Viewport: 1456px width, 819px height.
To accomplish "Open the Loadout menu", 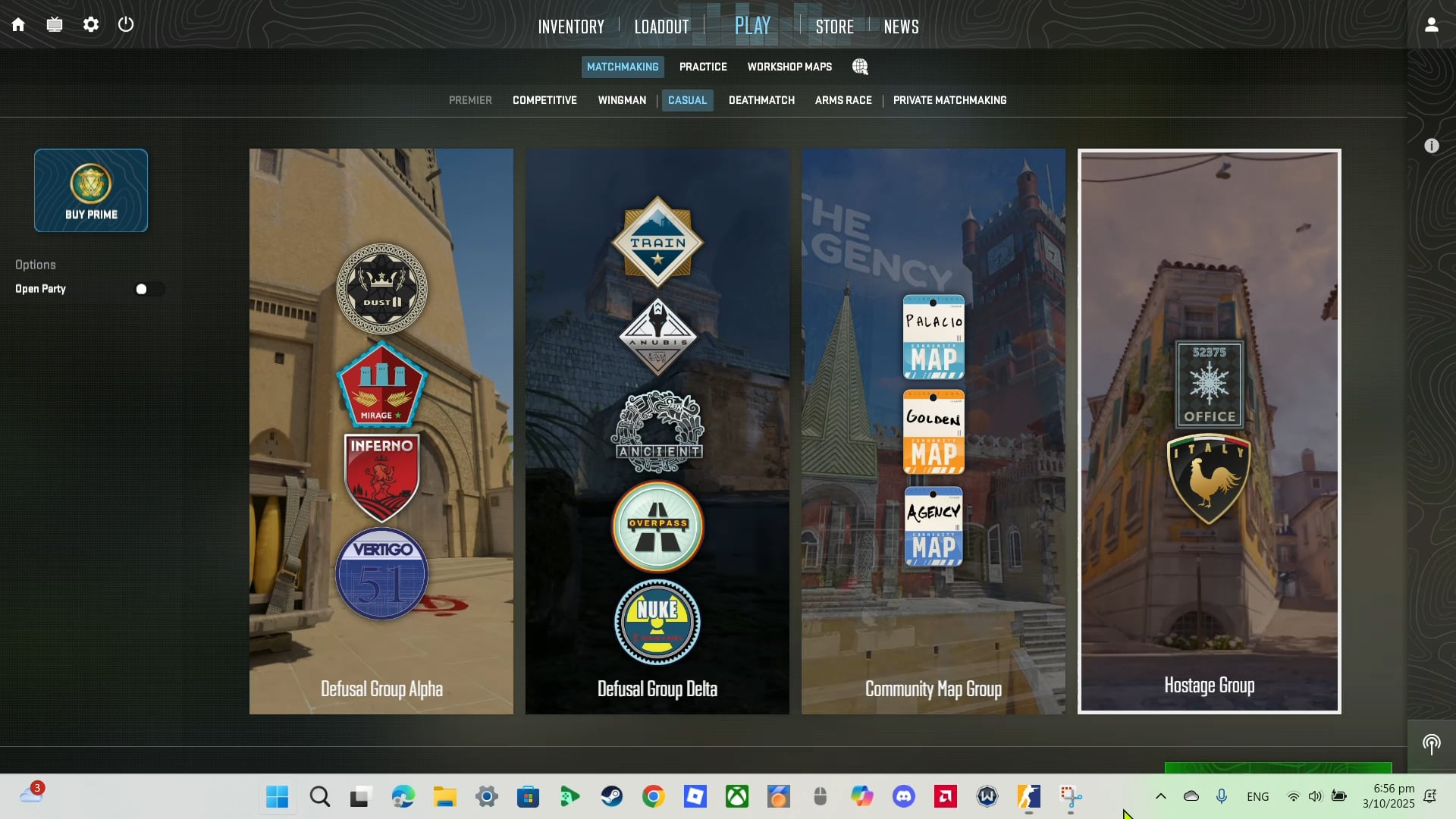I will tap(662, 27).
